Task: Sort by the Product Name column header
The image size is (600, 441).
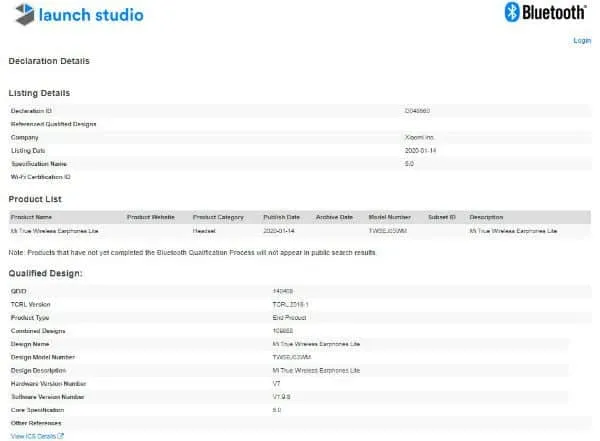Action: click(x=31, y=217)
